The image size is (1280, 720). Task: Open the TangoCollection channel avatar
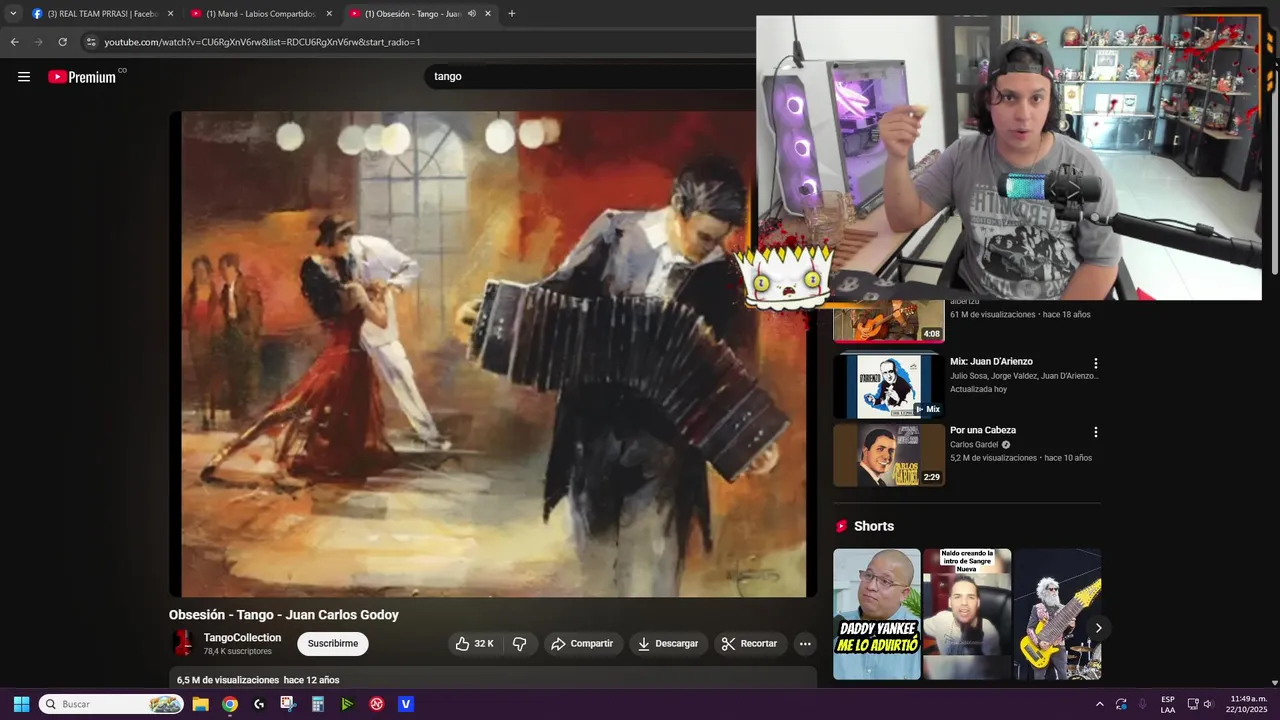click(x=183, y=643)
